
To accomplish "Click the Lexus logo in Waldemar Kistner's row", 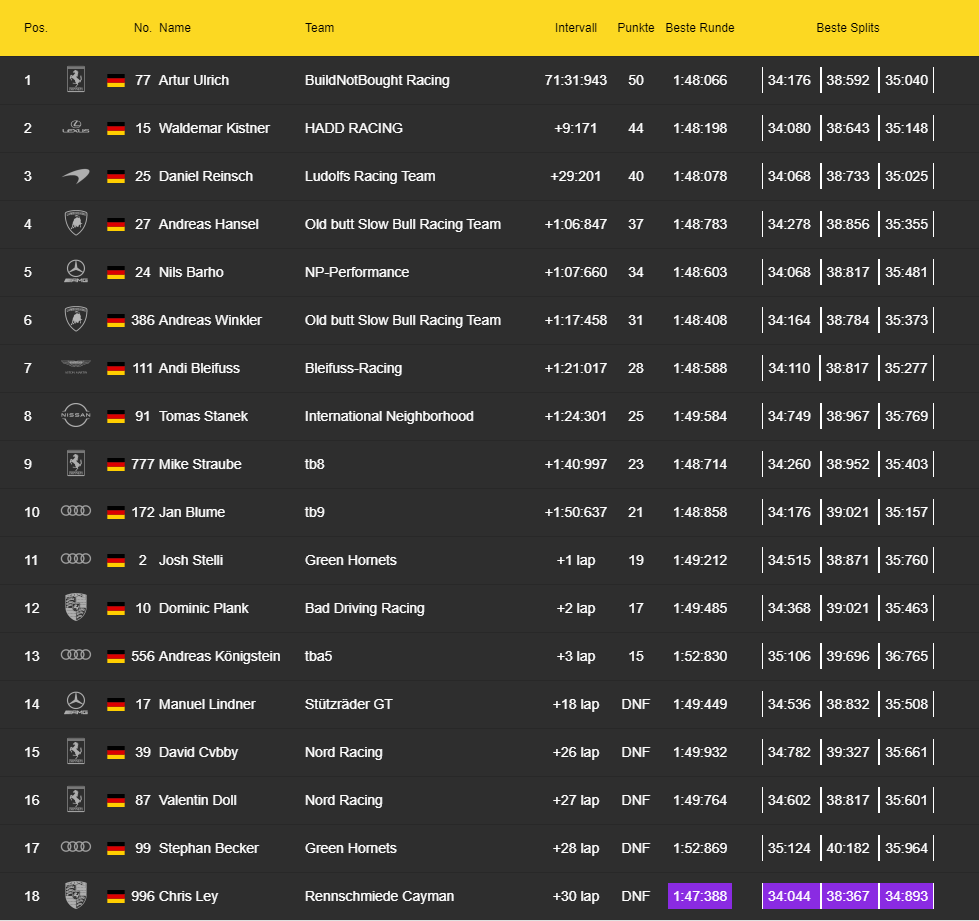I will (x=75, y=128).
